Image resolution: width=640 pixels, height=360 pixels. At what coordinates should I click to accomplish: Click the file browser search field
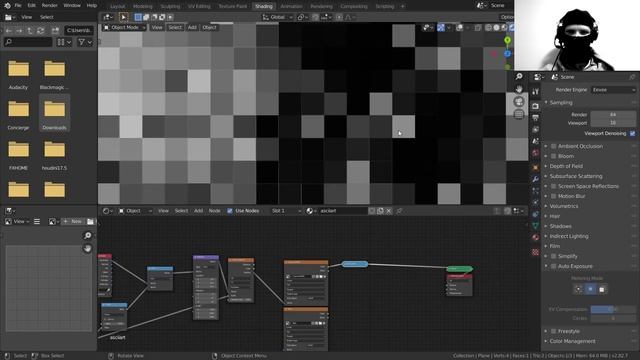tap(28, 42)
